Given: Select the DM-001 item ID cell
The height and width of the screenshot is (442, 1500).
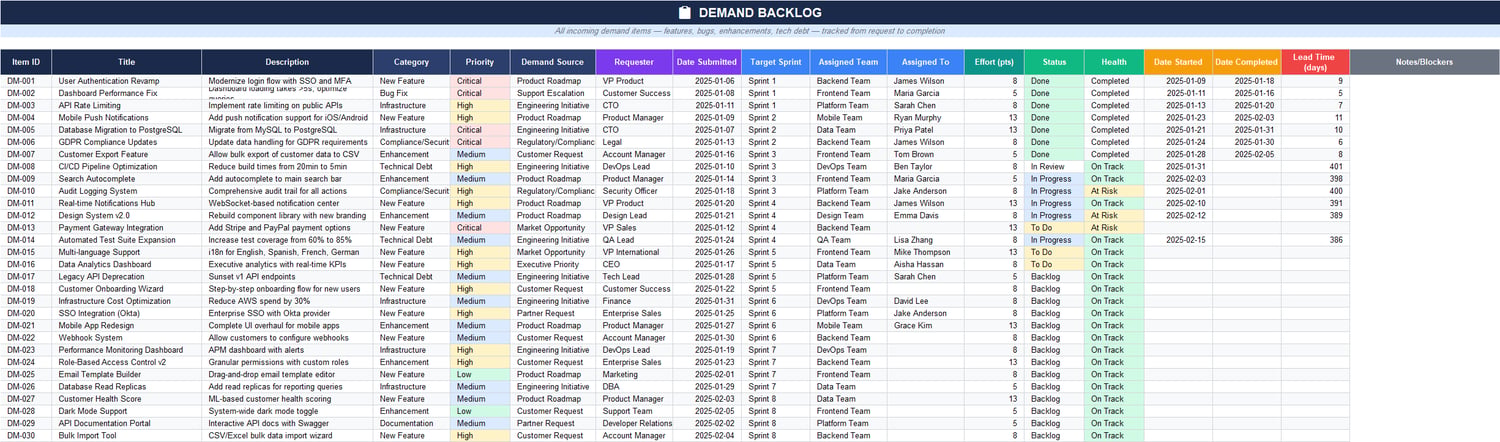Looking at the screenshot, I should coord(26,81).
